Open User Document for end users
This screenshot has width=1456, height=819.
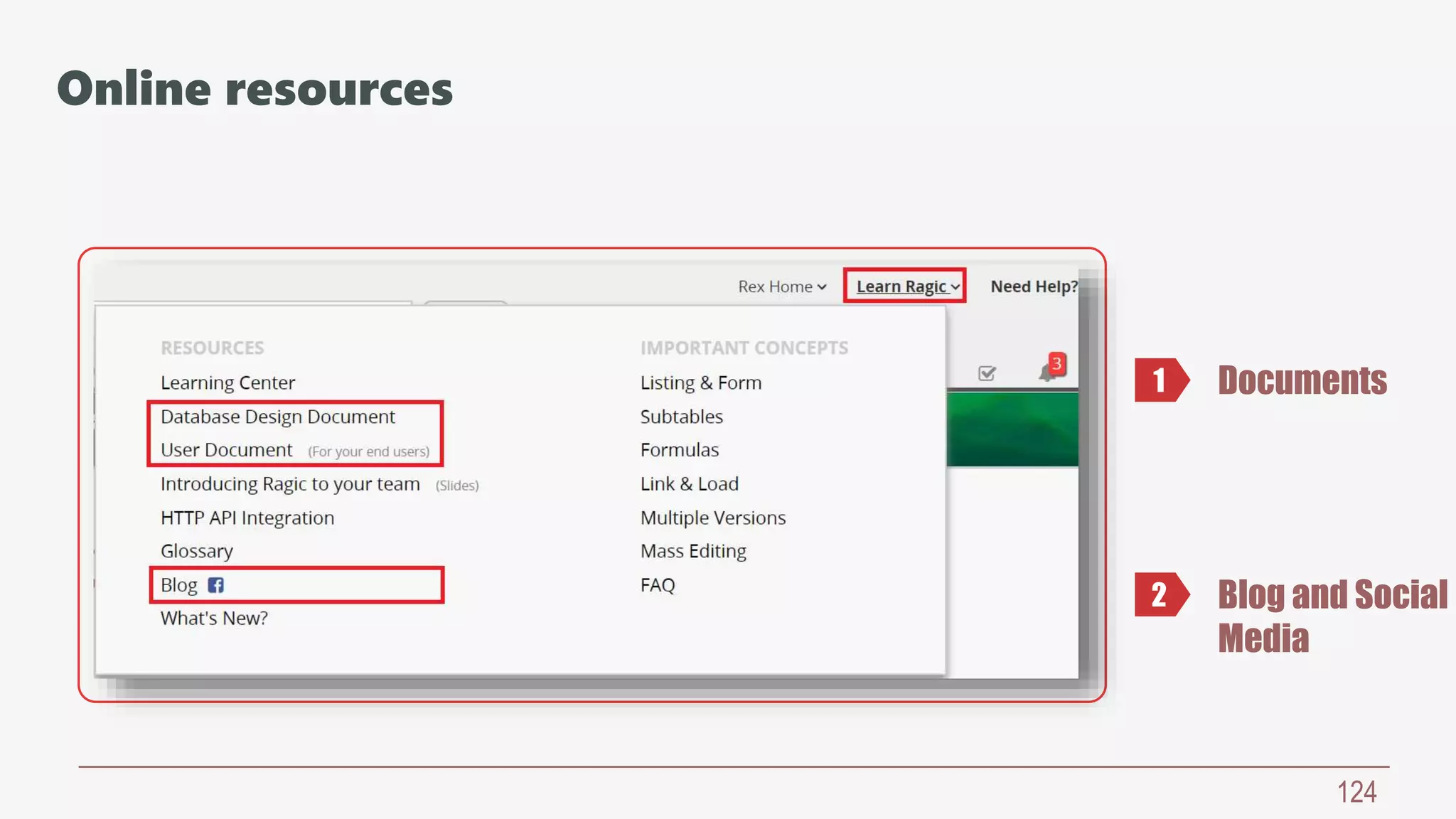pyautogui.click(x=295, y=451)
